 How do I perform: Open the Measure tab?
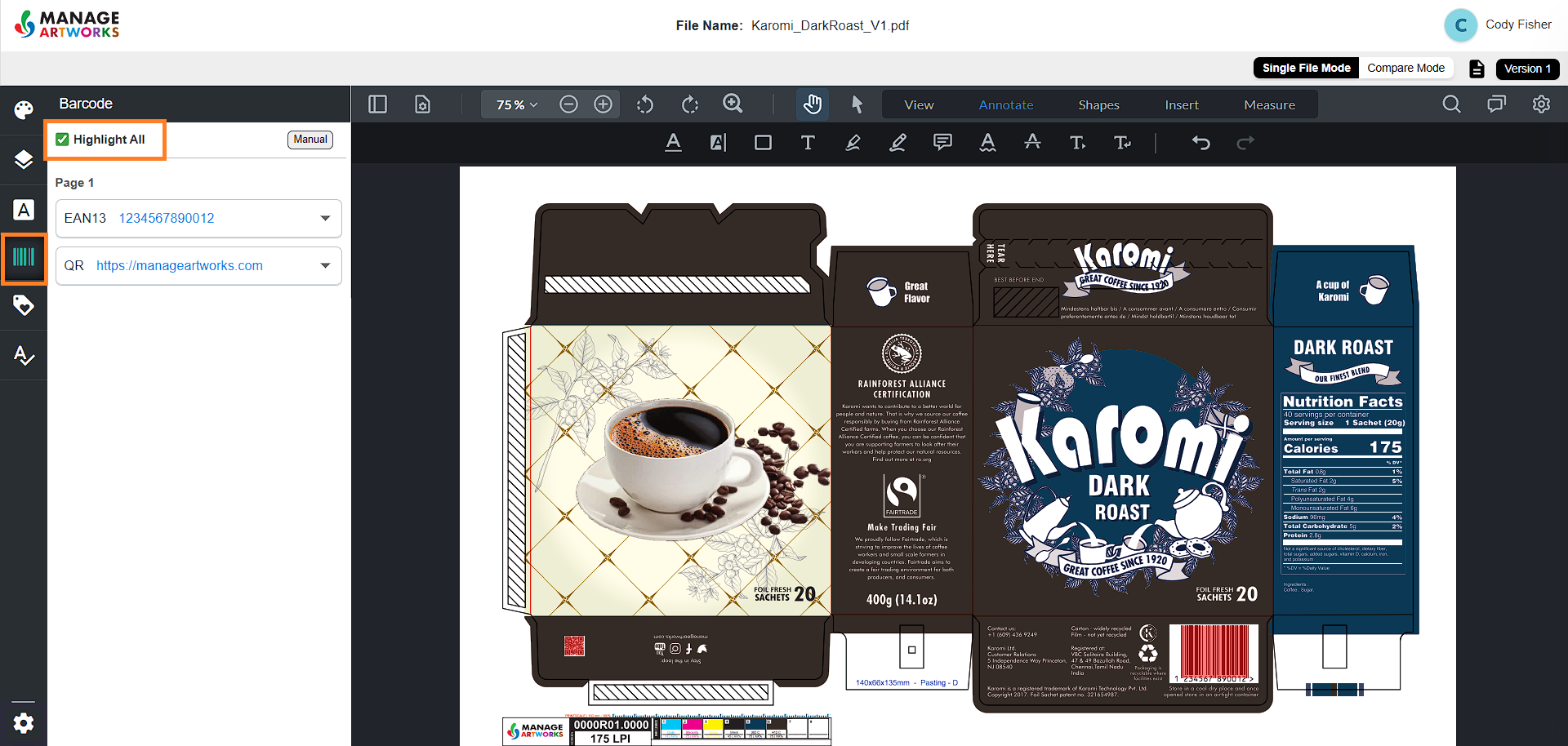tap(1269, 104)
